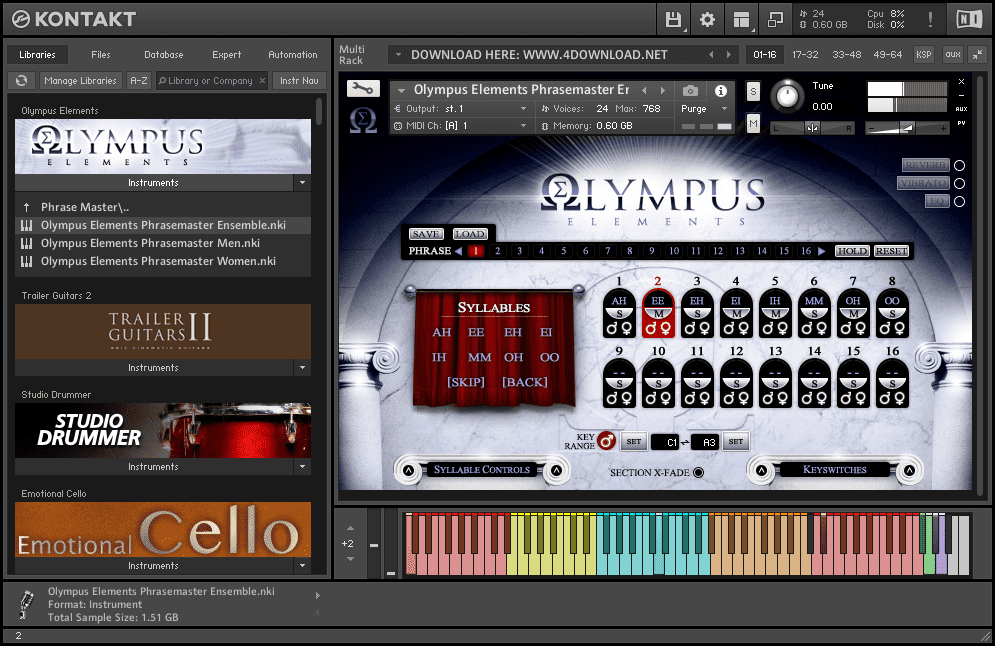Switch to the Automation tab

click(293, 55)
